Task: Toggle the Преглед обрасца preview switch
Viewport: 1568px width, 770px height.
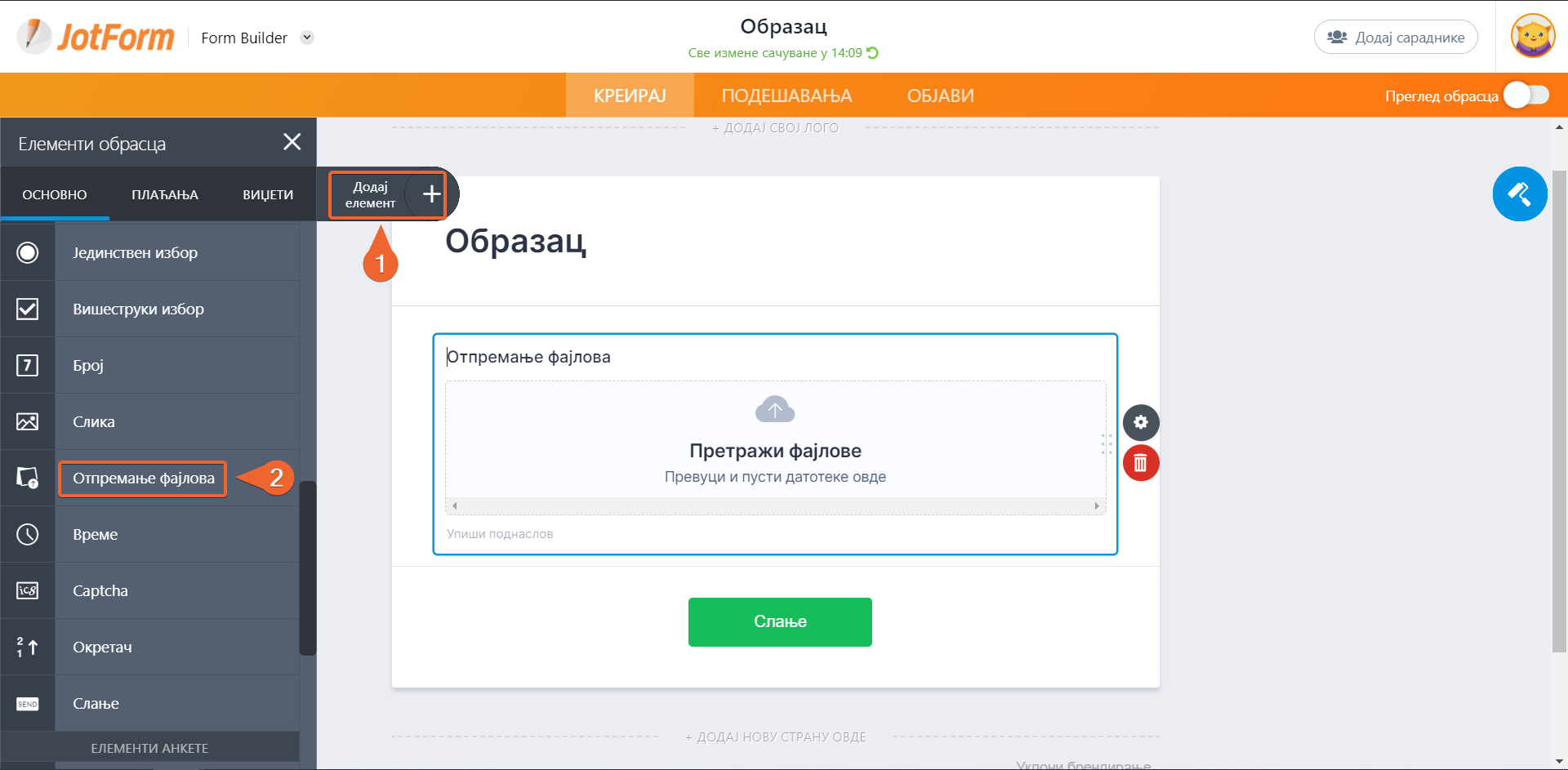Action: click(1526, 96)
